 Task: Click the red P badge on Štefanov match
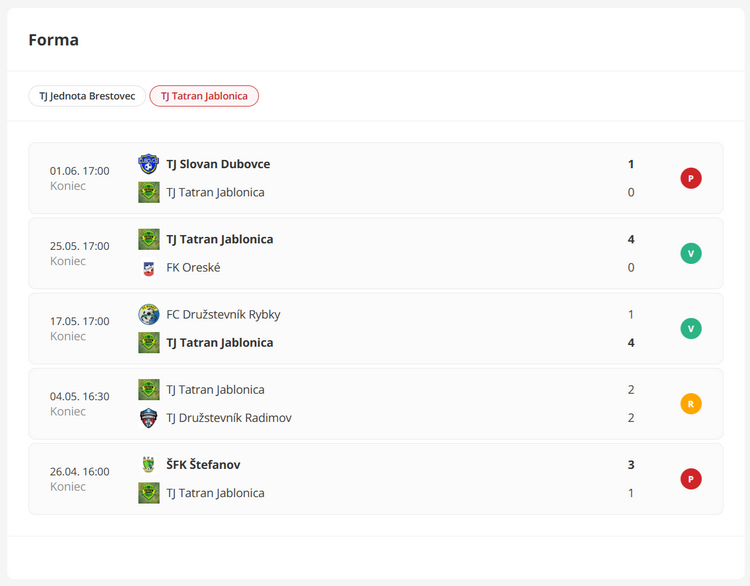tap(691, 479)
